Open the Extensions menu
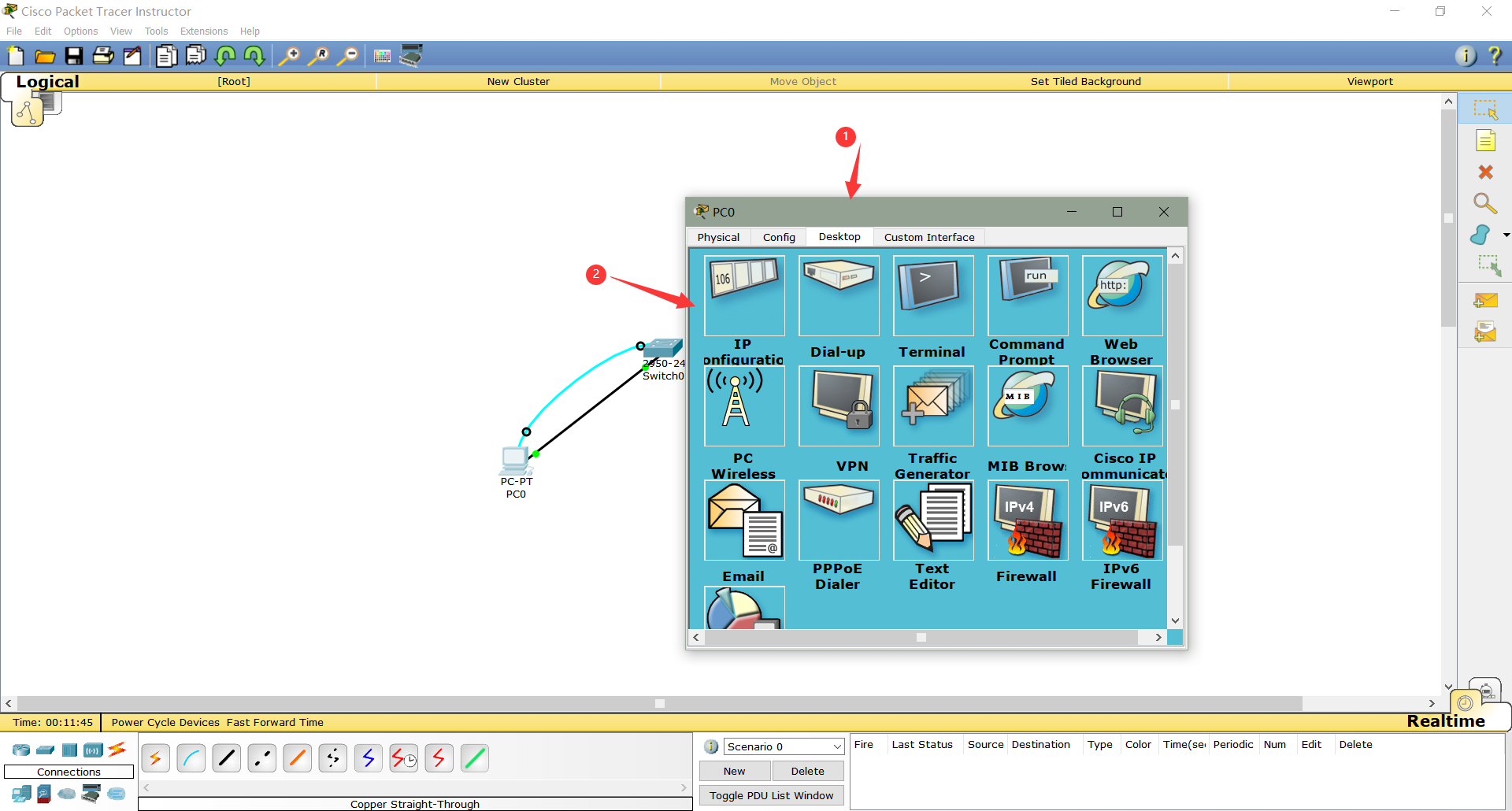This screenshot has height=811, width=1512. click(x=204, y=31)
